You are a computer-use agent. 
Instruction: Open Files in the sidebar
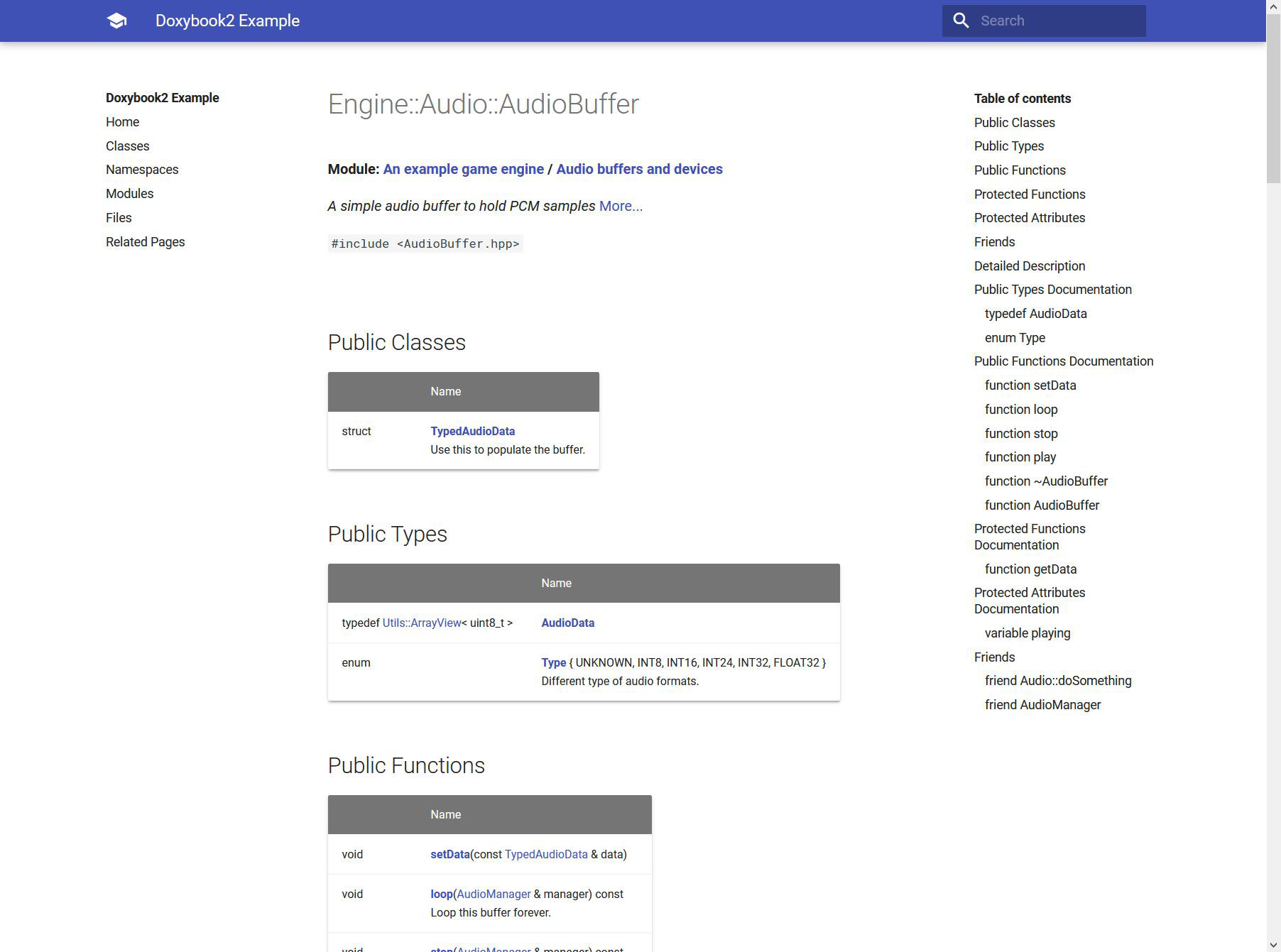coord(119,218)
